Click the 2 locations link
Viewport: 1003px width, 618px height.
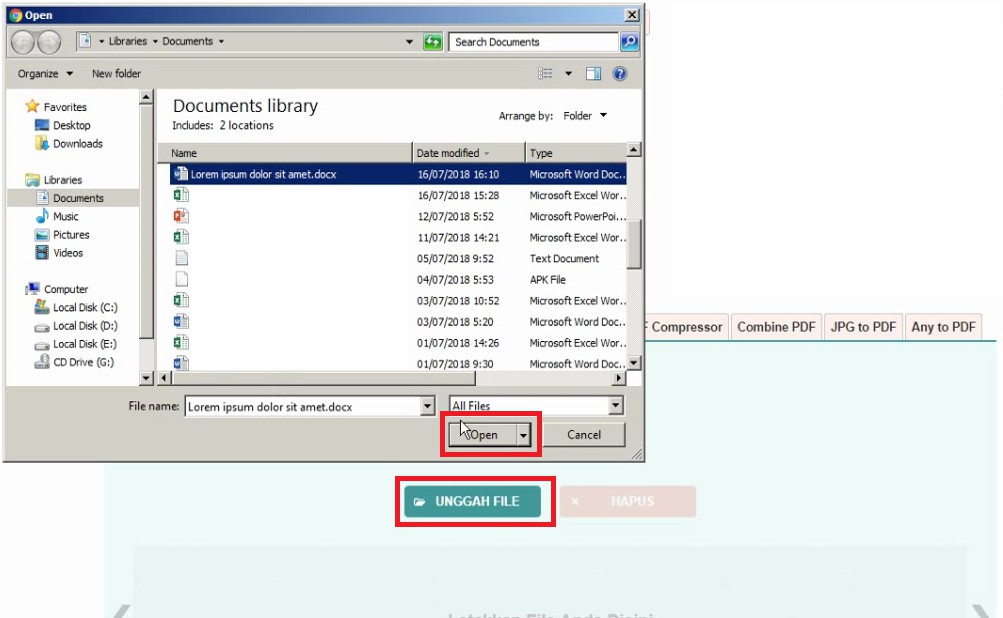[x=246, y=125]
